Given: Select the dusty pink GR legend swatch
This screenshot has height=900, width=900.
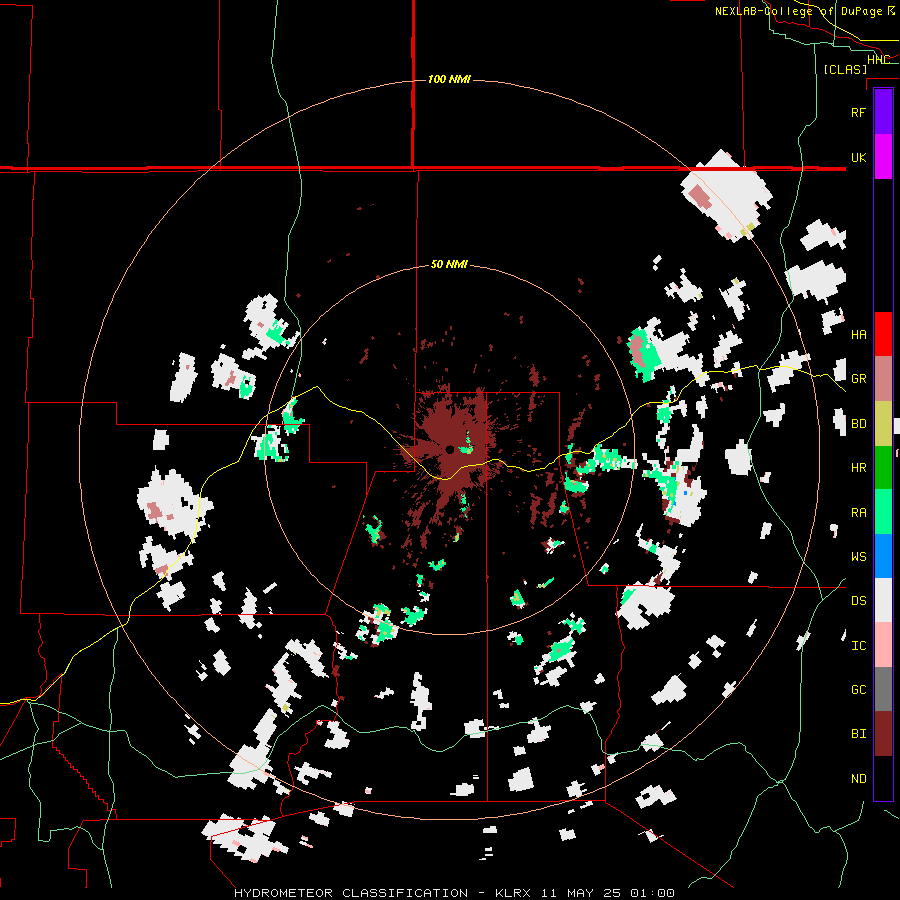Looking at the screenshot, I should pos(883,378).
